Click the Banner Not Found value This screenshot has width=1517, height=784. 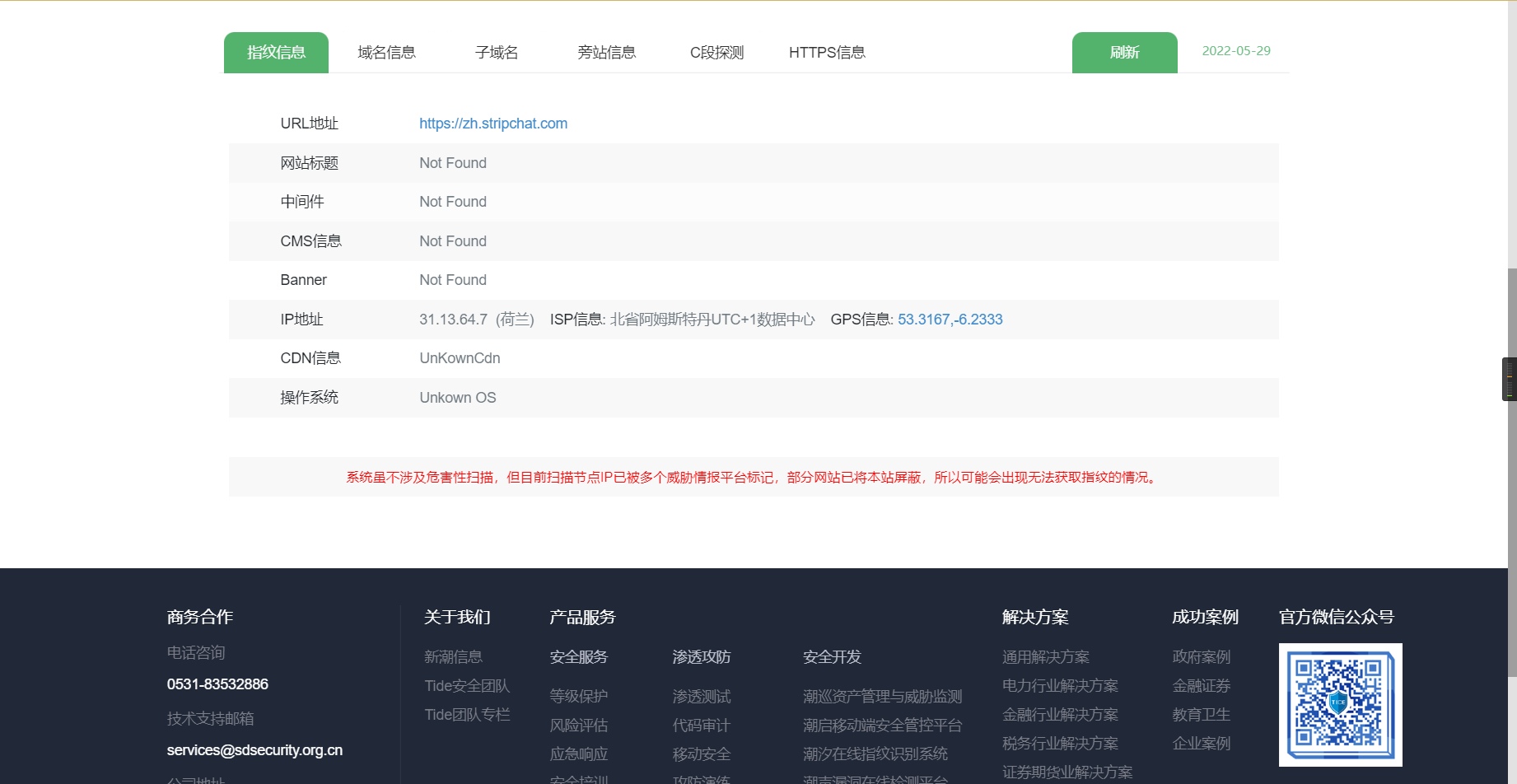point(453,280)
